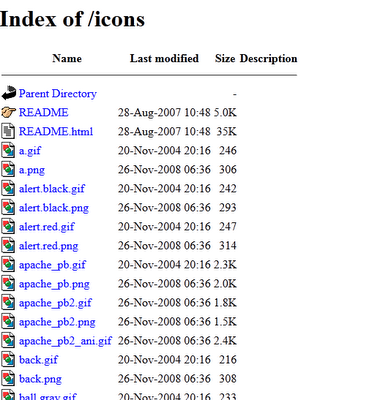380x400 pixels.
Task: Click the image icon beside apache_pb.gif
Action: coord(8,264)
